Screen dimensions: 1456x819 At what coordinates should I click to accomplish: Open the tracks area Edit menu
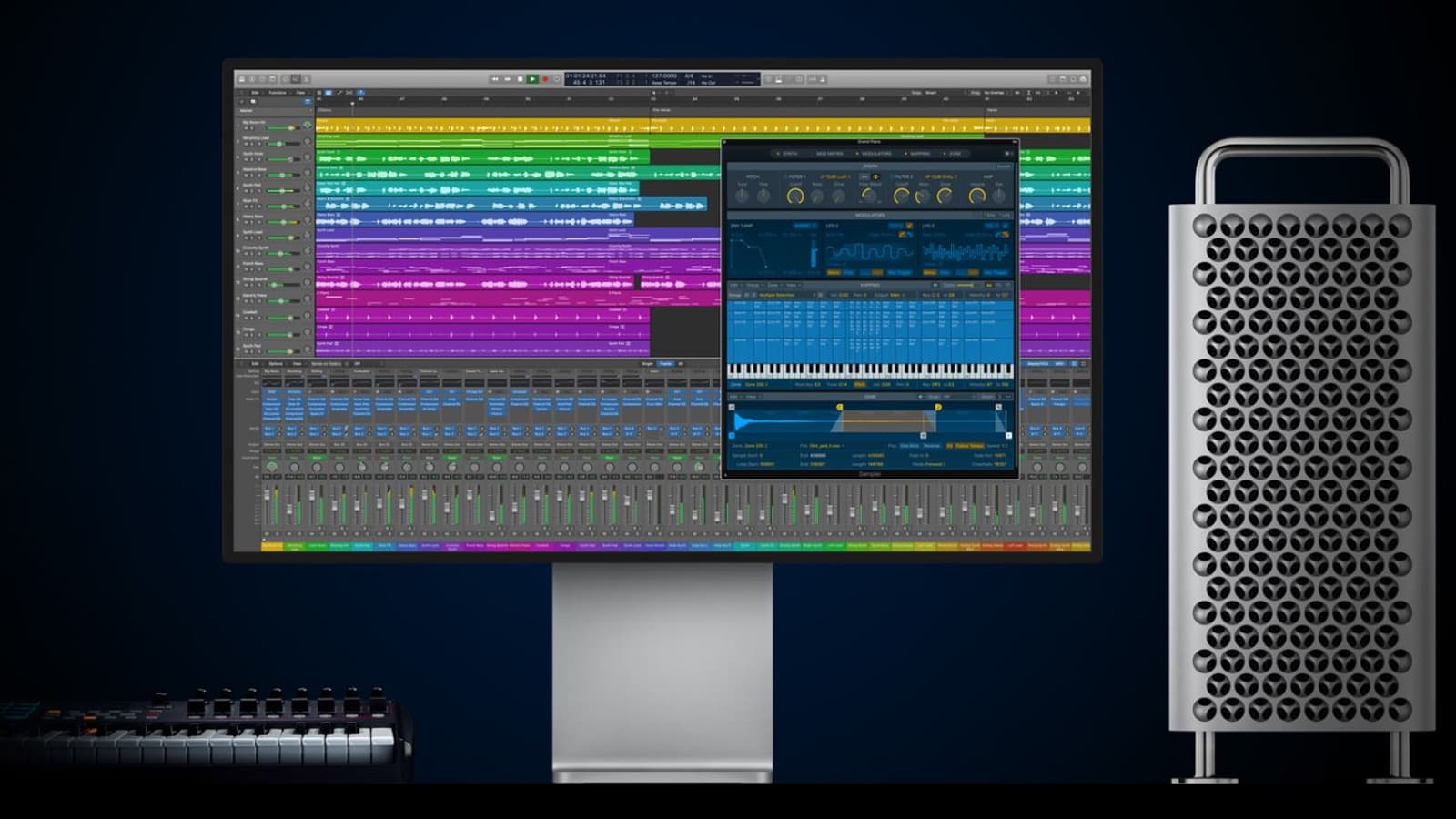coord(255,93)
